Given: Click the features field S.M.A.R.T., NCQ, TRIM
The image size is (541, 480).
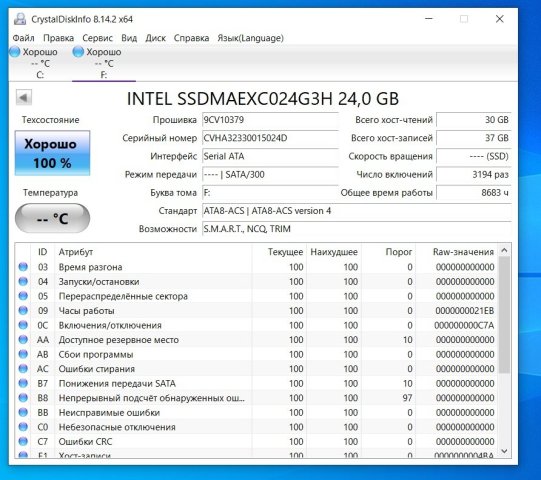Looking at the screenshot, I should pos(356,229).
